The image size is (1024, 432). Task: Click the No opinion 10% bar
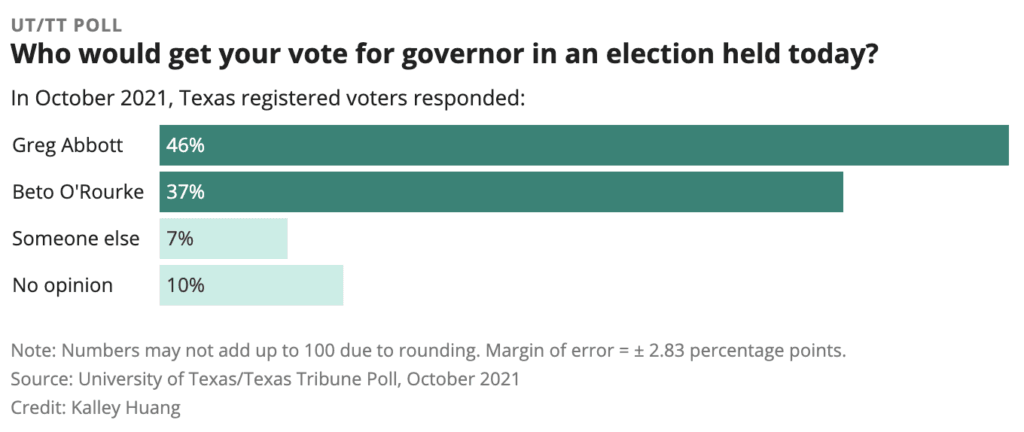[x=270, y=285]
